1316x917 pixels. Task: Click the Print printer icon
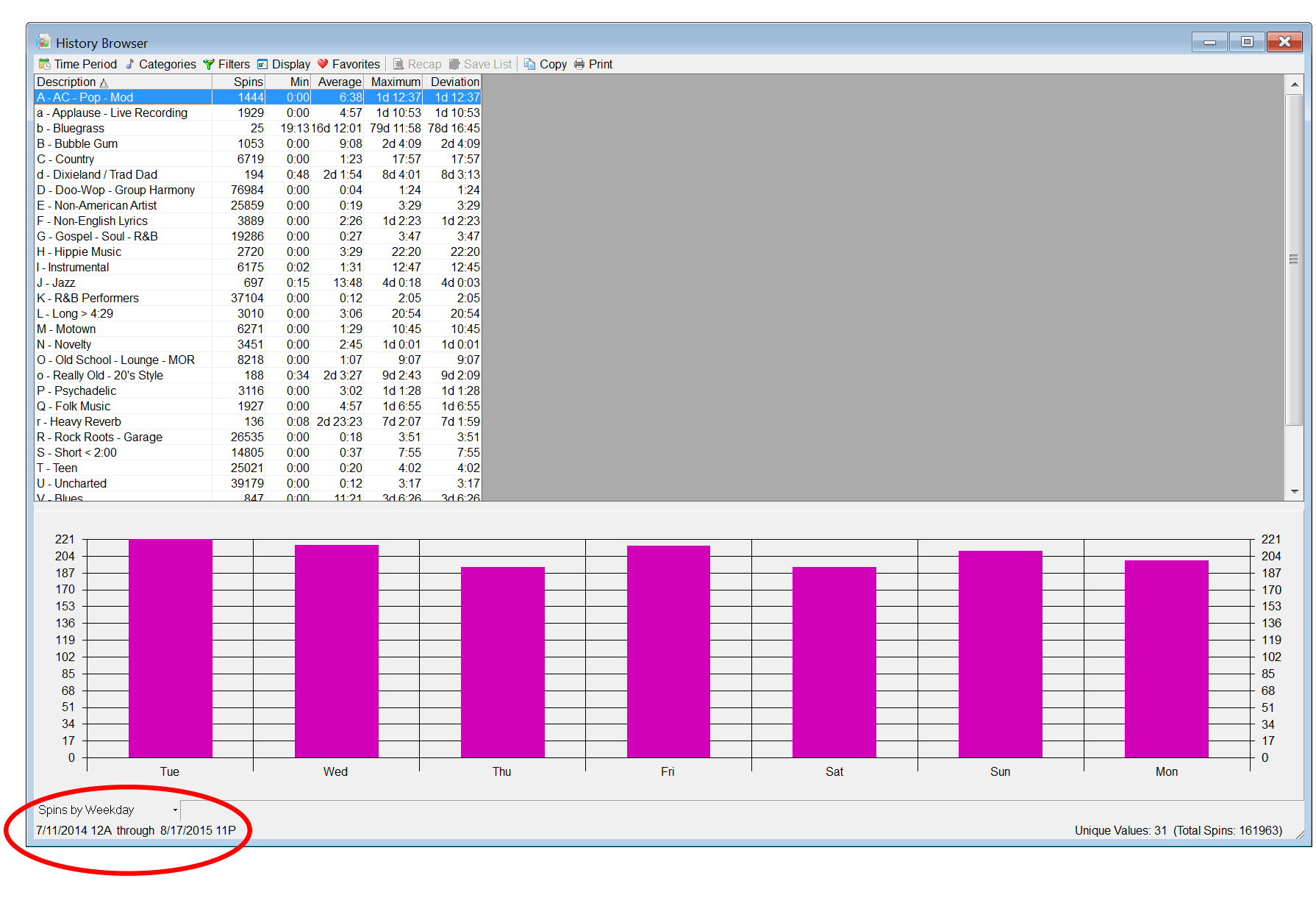pyautogui.click(x=579, y=64)
